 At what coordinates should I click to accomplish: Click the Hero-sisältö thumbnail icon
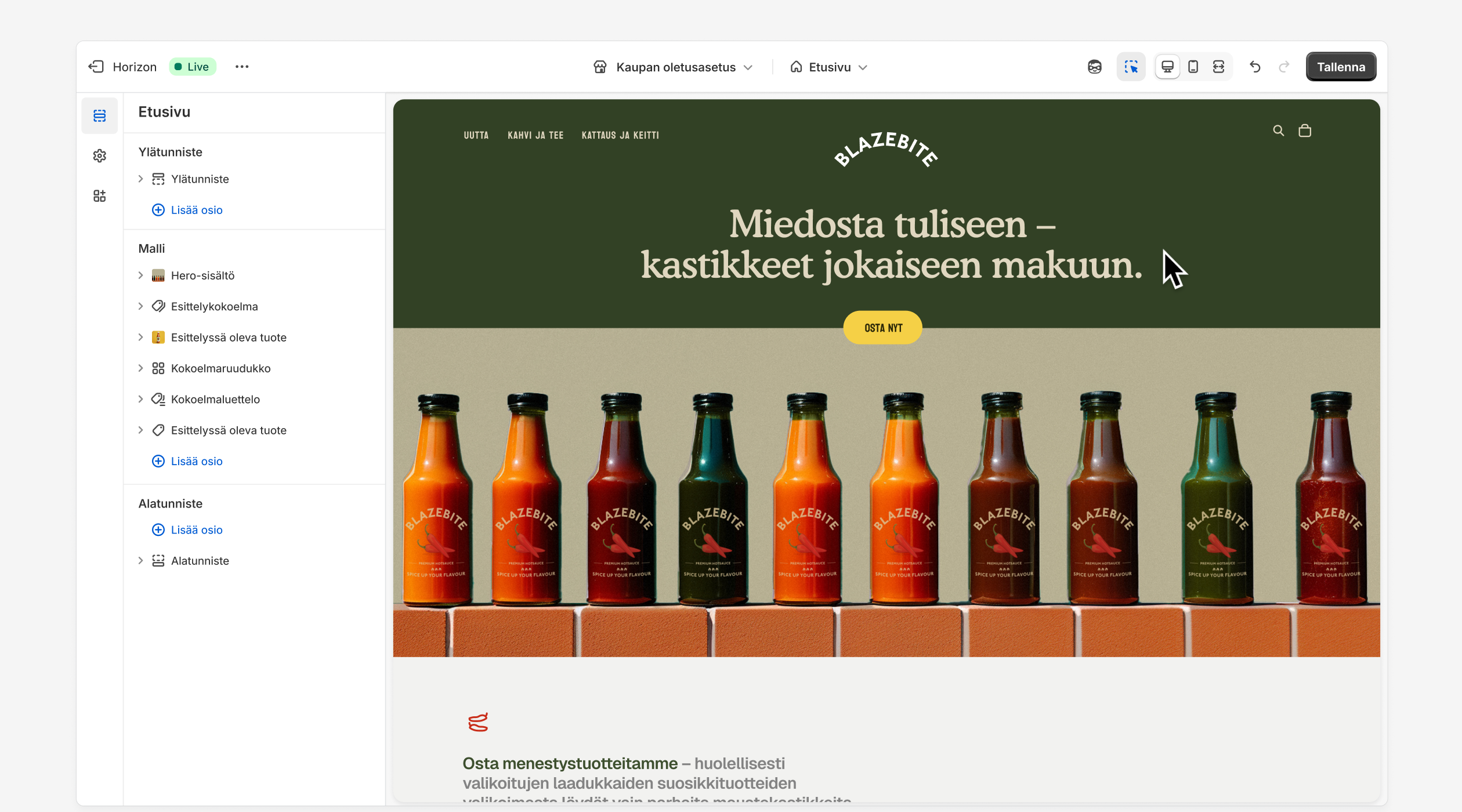tap(158, 275)
